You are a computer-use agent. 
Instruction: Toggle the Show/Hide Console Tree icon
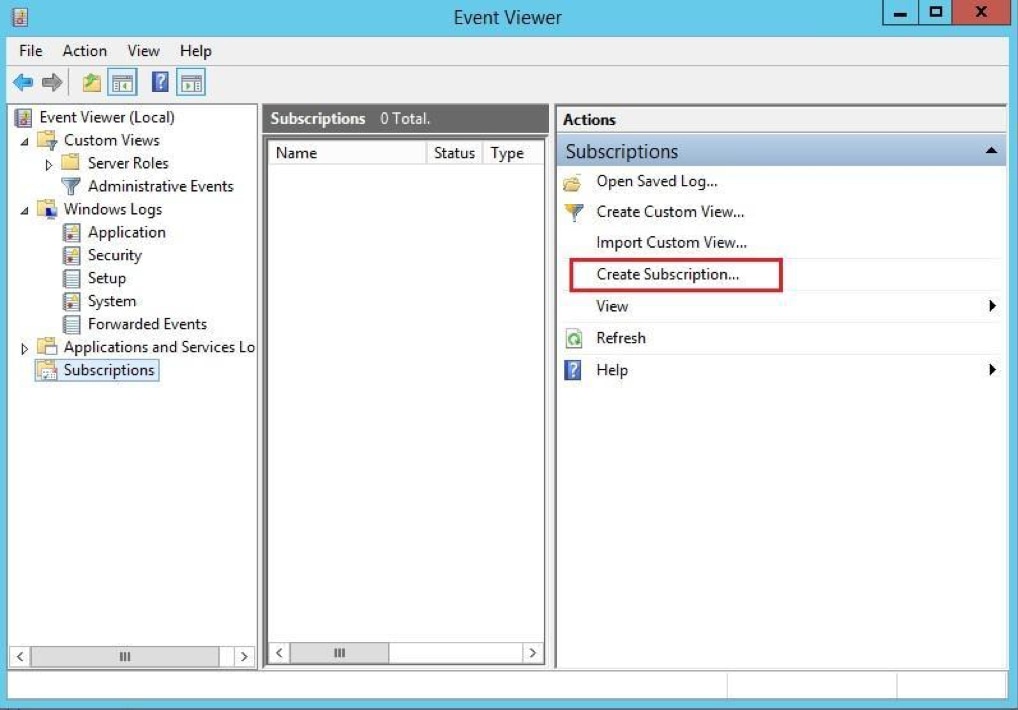pyautogui.click(x=123, y=83)
